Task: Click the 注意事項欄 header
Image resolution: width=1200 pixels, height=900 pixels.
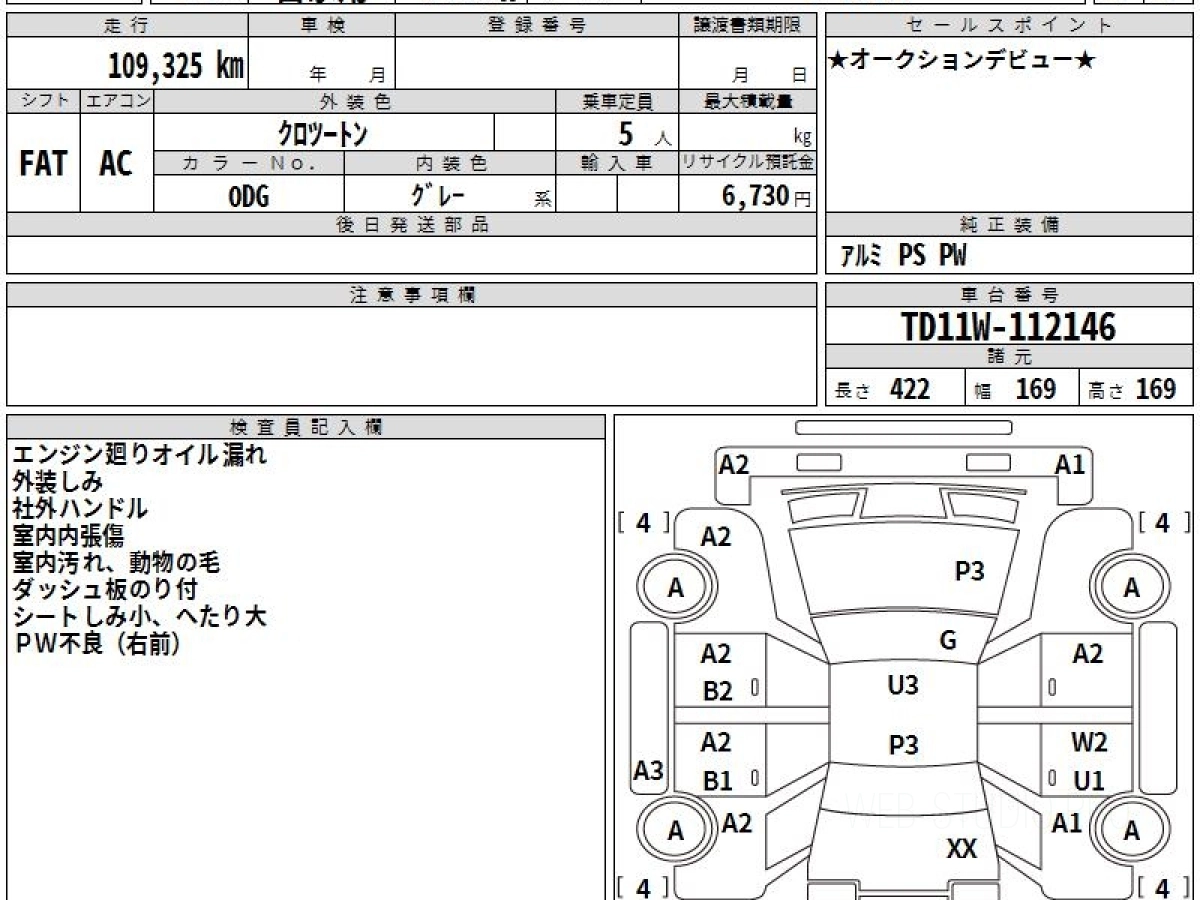Action: pyautogui.click(x=412, y=295)
